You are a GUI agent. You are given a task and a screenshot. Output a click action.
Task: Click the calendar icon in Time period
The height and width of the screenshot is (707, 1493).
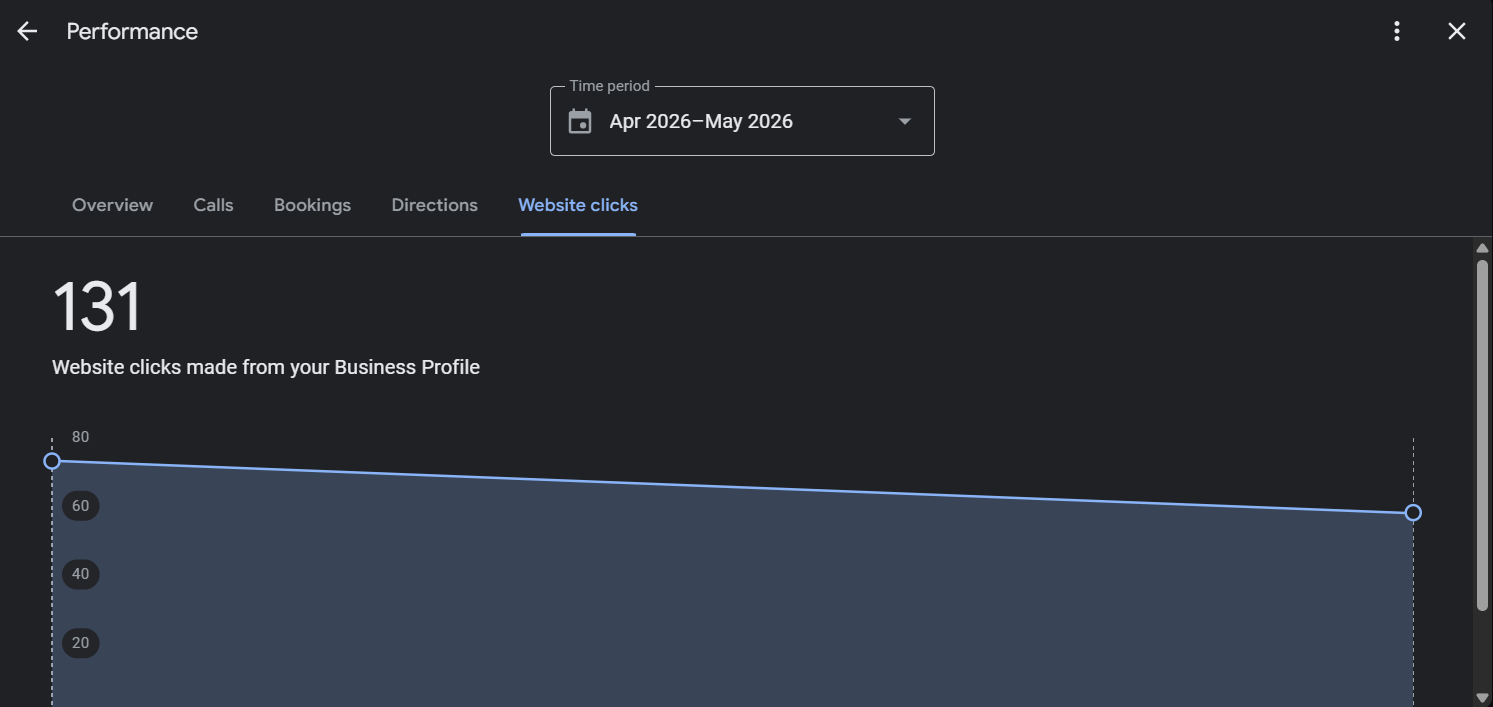point(580,121)
